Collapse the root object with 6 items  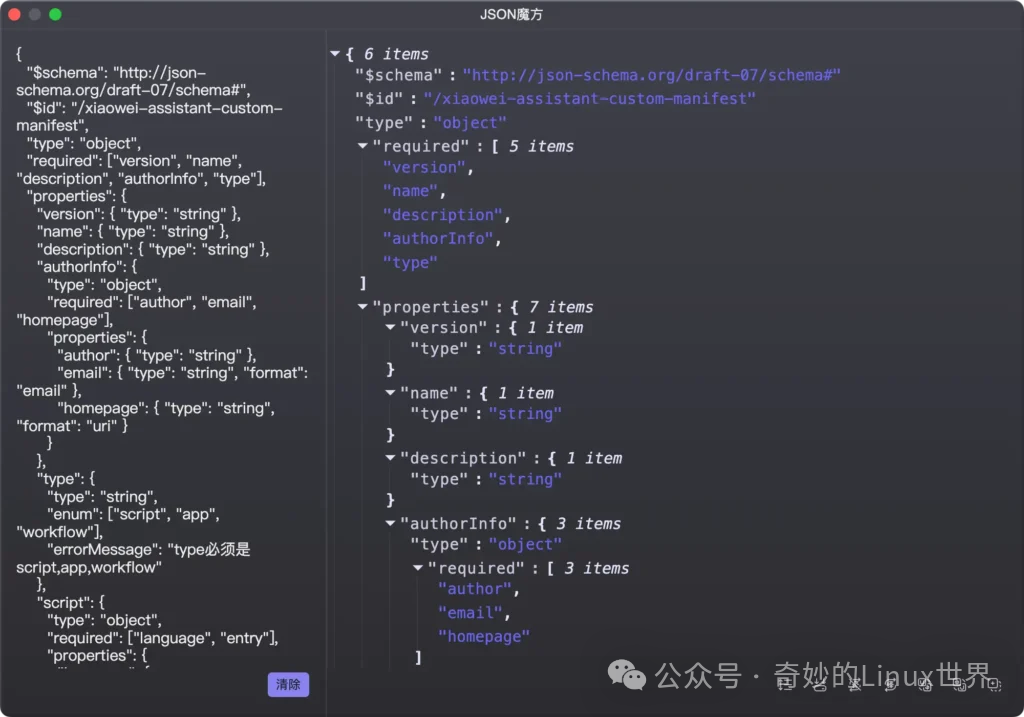tap(335, 54)
